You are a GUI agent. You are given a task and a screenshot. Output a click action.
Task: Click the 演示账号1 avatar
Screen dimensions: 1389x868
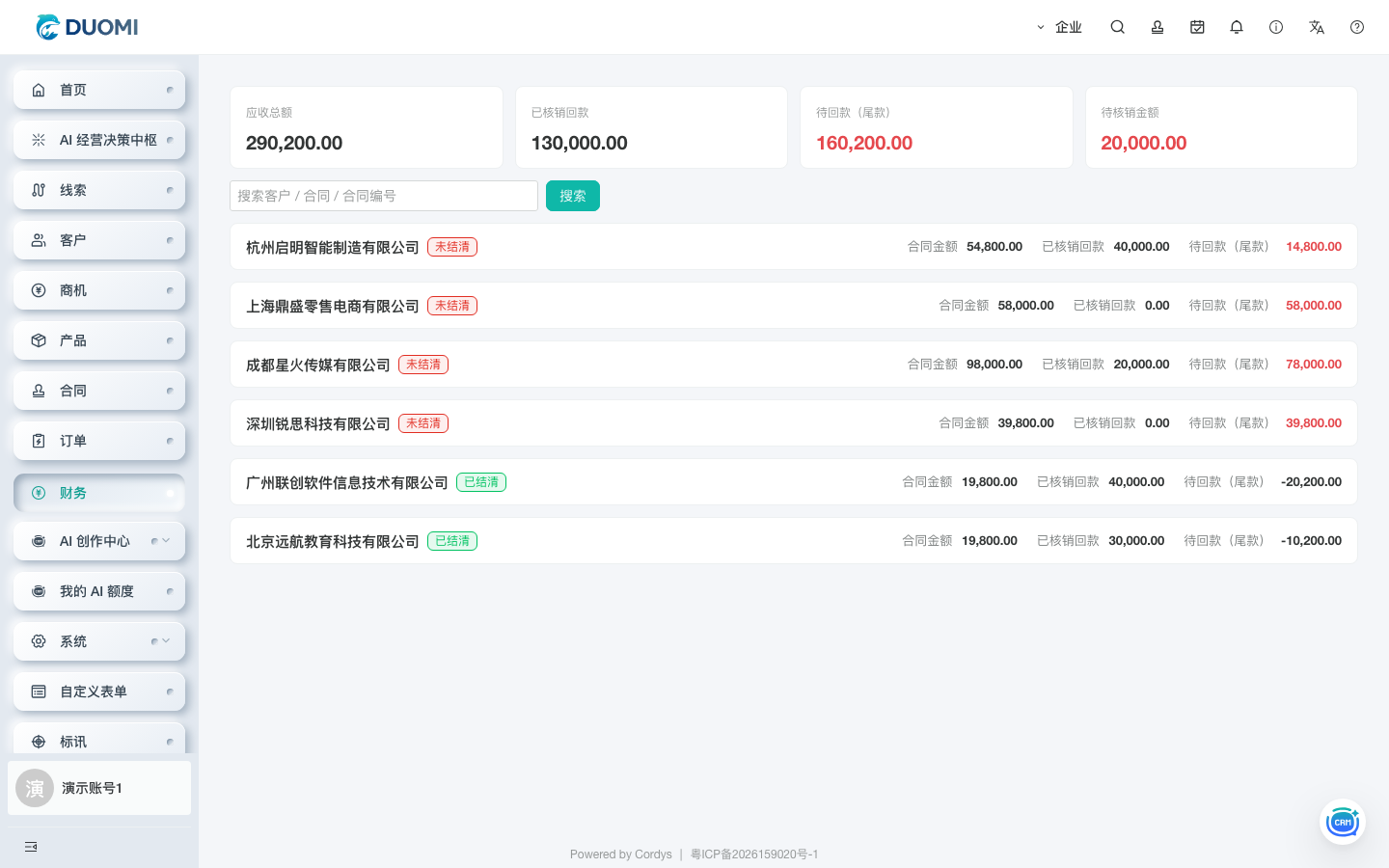35,788
